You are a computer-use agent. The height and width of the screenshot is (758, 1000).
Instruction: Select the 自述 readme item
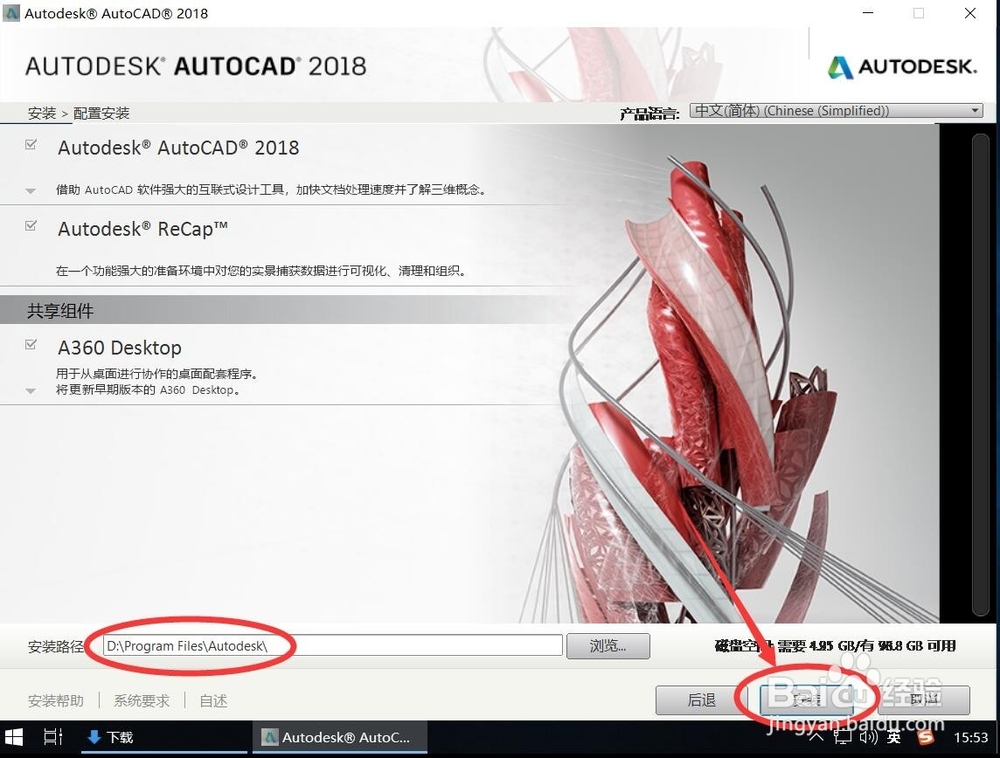point(212,700)
